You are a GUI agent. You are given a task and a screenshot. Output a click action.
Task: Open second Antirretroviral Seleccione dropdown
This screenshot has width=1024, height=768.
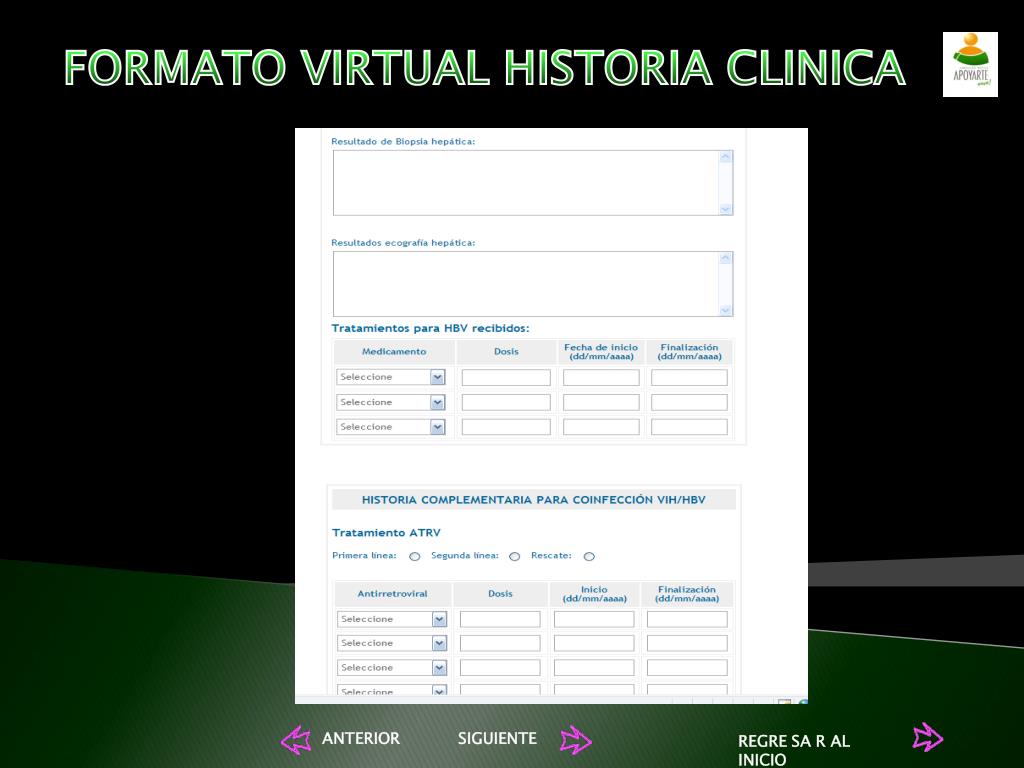click(x=392, y=643)
